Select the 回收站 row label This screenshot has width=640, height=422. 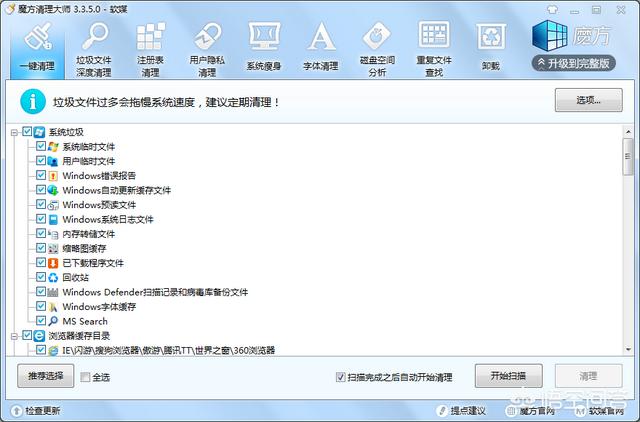pos(76,278)
